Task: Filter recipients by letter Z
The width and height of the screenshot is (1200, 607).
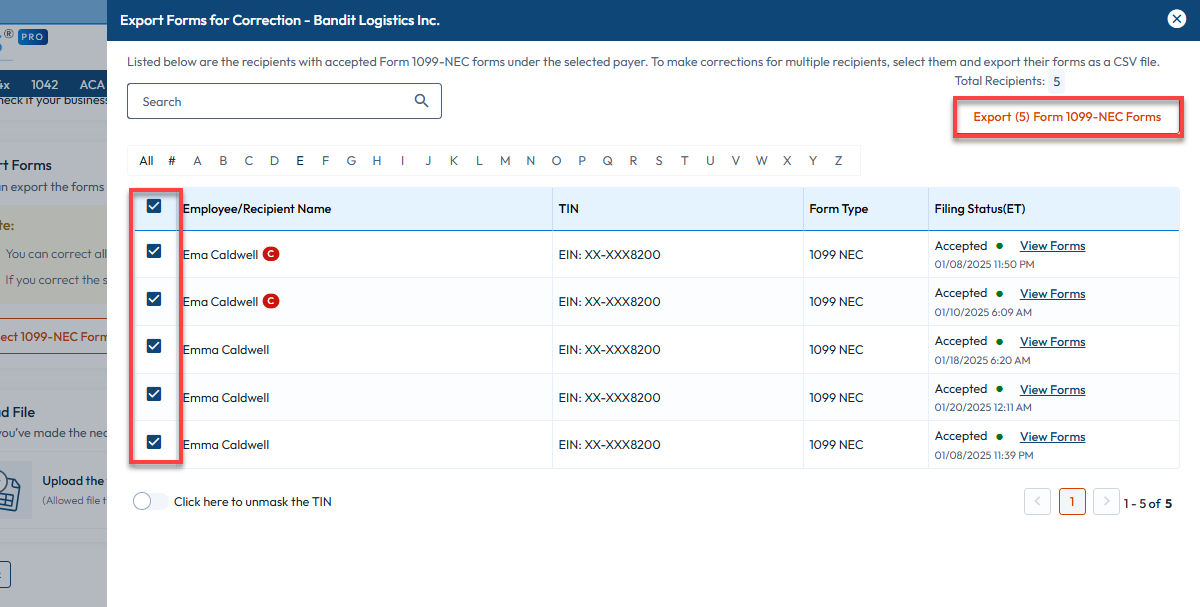Action: (838, 161)
